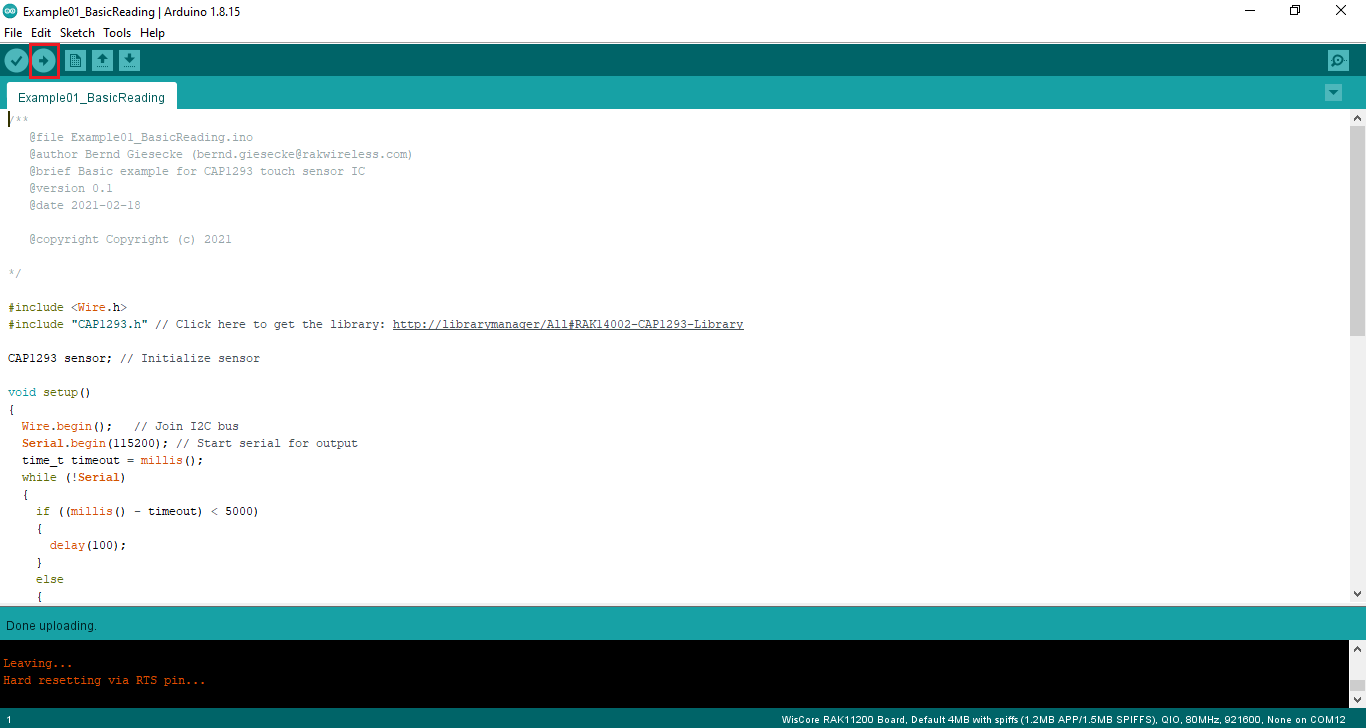Image resolution: width=1366 pixels, height=728 pixels.
Task: Click editor scrollbar down arrow
Action: [x=1357, y=593]
